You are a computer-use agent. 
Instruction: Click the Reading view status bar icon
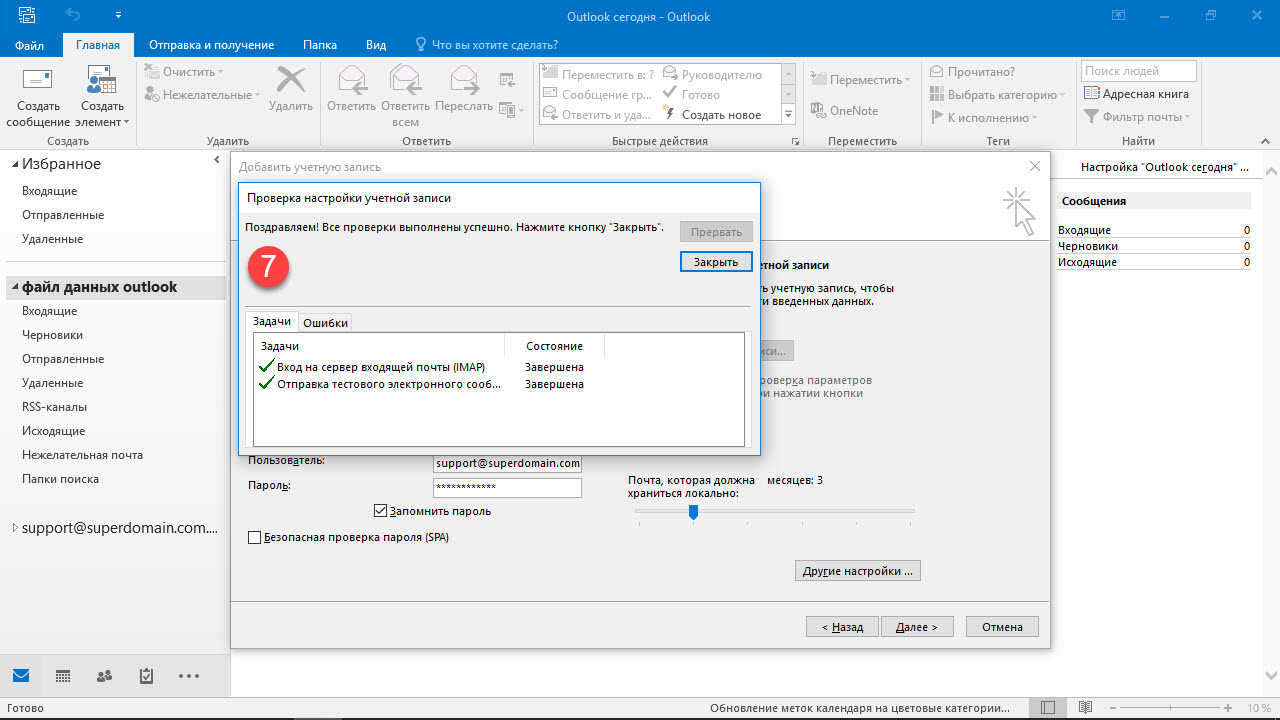tap(1085, 708)
